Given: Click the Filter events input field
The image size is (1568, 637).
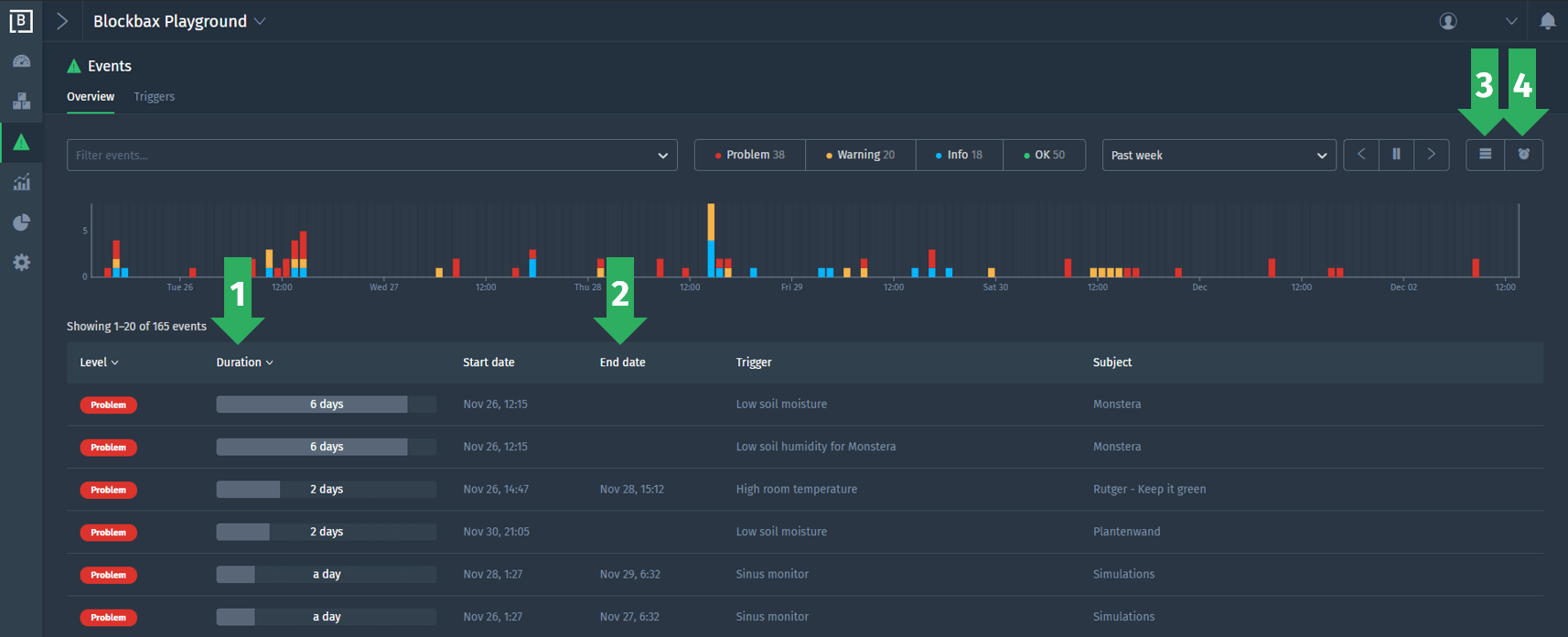Looking at the screenshot, I should pyautogui.click(x=361, y=155).
